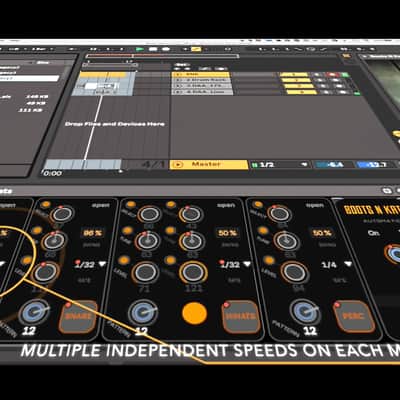Launch the Master scene play button
This screenshot has width=400, height=400.
tap(178, 164)
